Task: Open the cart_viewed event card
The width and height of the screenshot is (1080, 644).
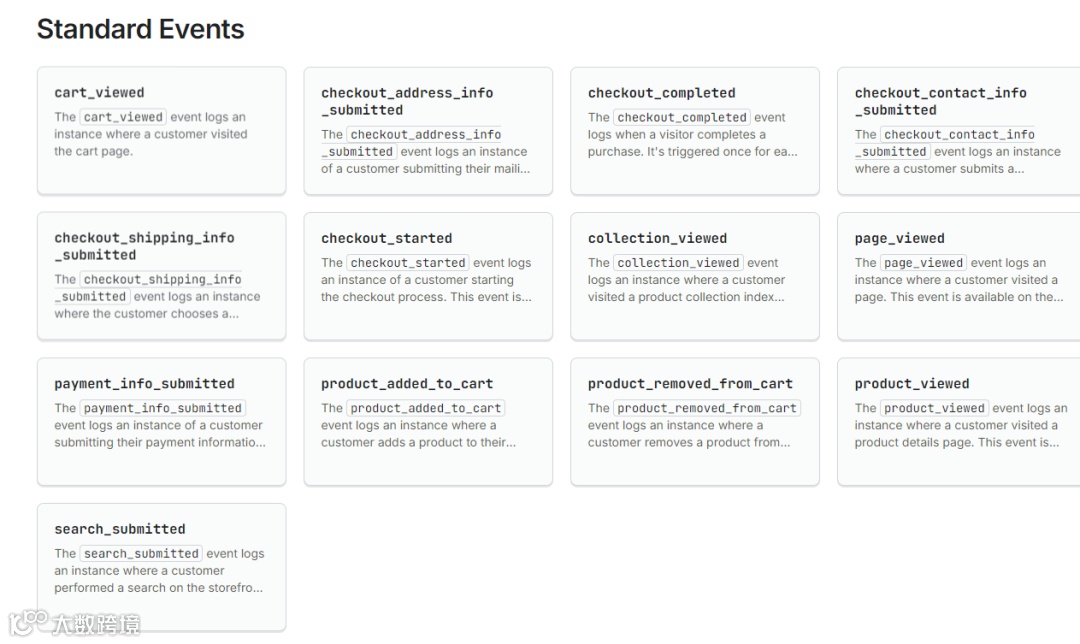Action: pos(161,130)
